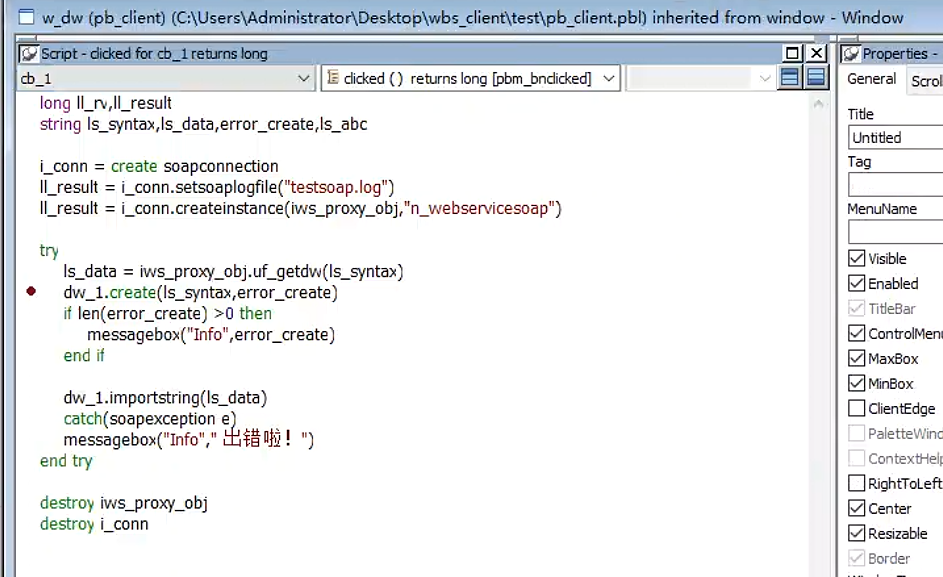Click 'i_conn = create soapconnection' line
This screenshot has height=577, width=943.
159,167
